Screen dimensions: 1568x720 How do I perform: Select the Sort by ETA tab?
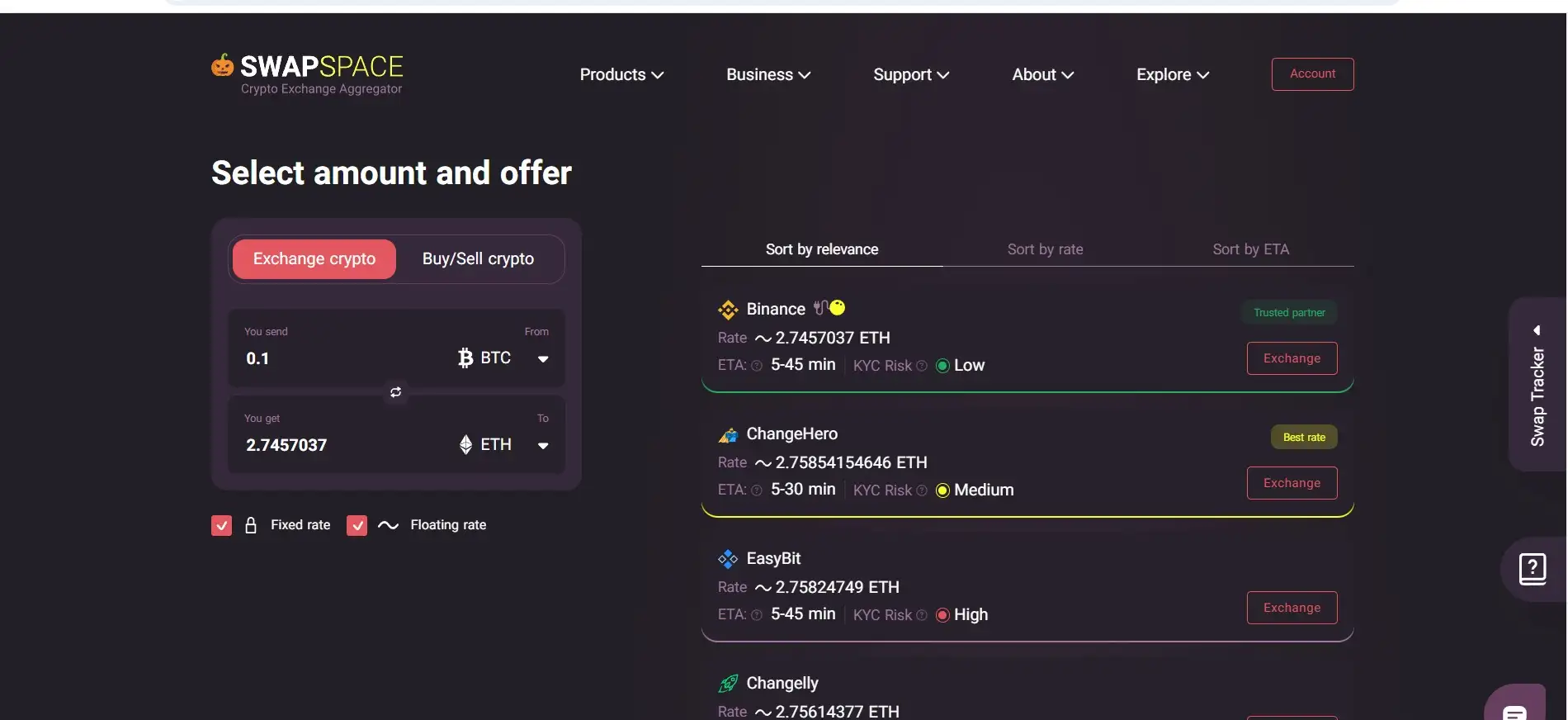[x=1250, y=249]
